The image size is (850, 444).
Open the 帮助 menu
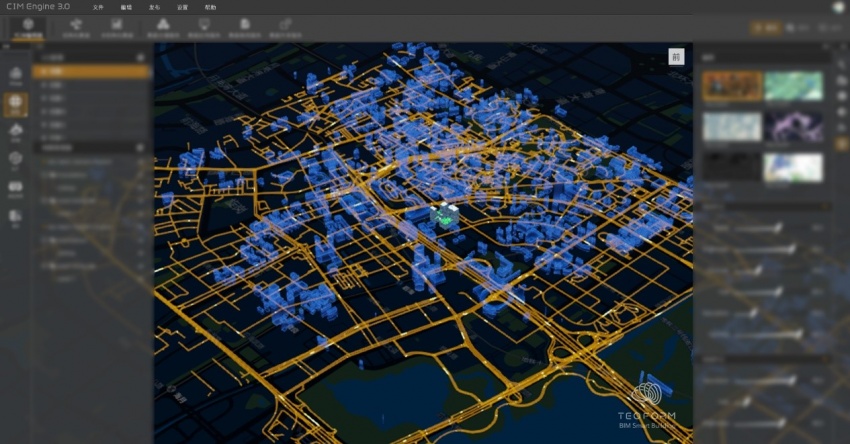pos(211,7)
